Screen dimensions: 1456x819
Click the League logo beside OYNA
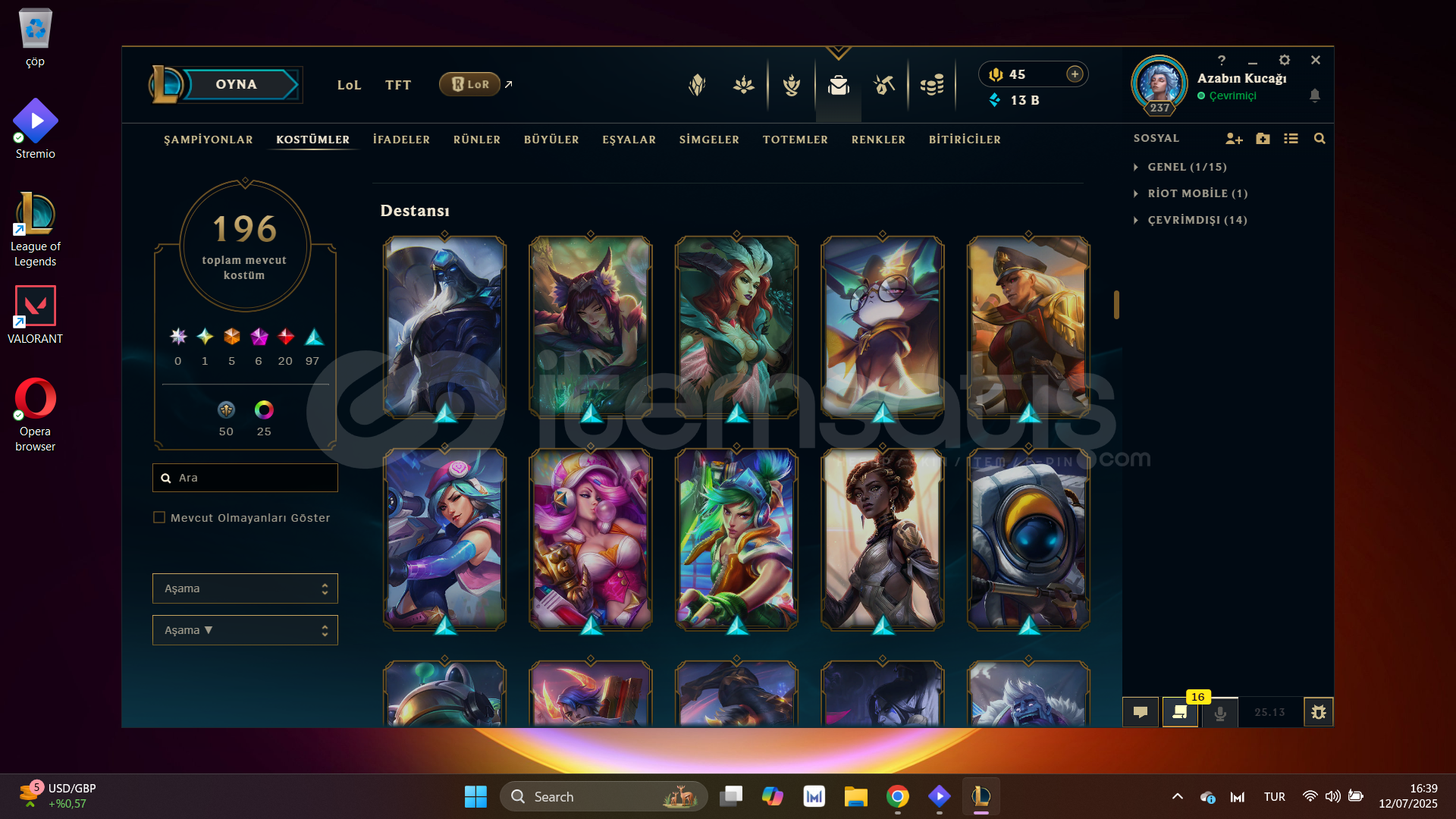tap(166, 84)
